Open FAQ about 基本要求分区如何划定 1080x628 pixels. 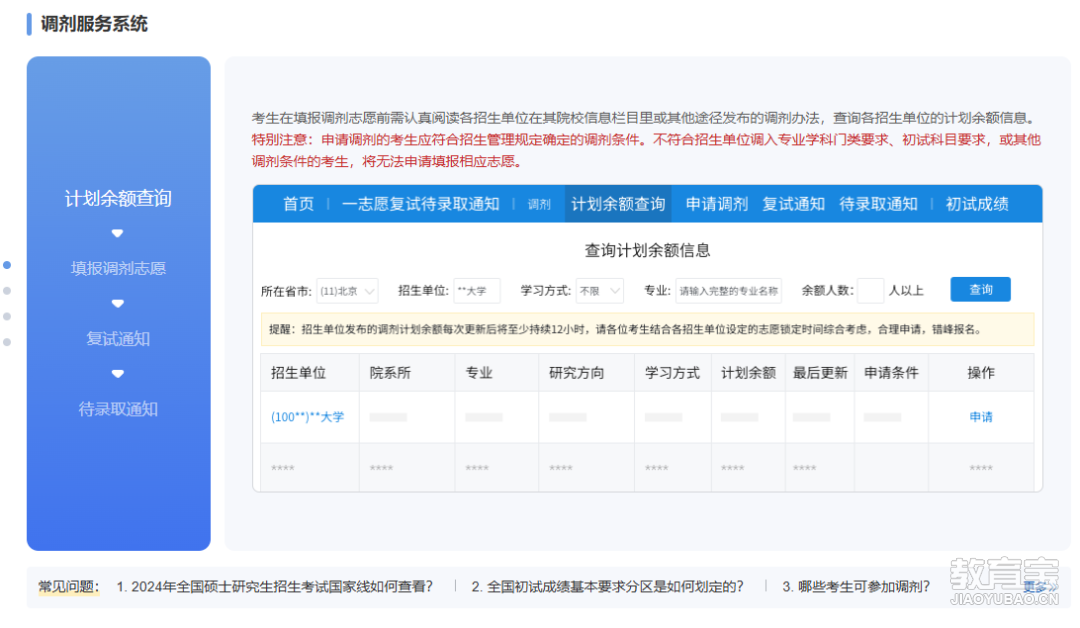coord(608,587)
